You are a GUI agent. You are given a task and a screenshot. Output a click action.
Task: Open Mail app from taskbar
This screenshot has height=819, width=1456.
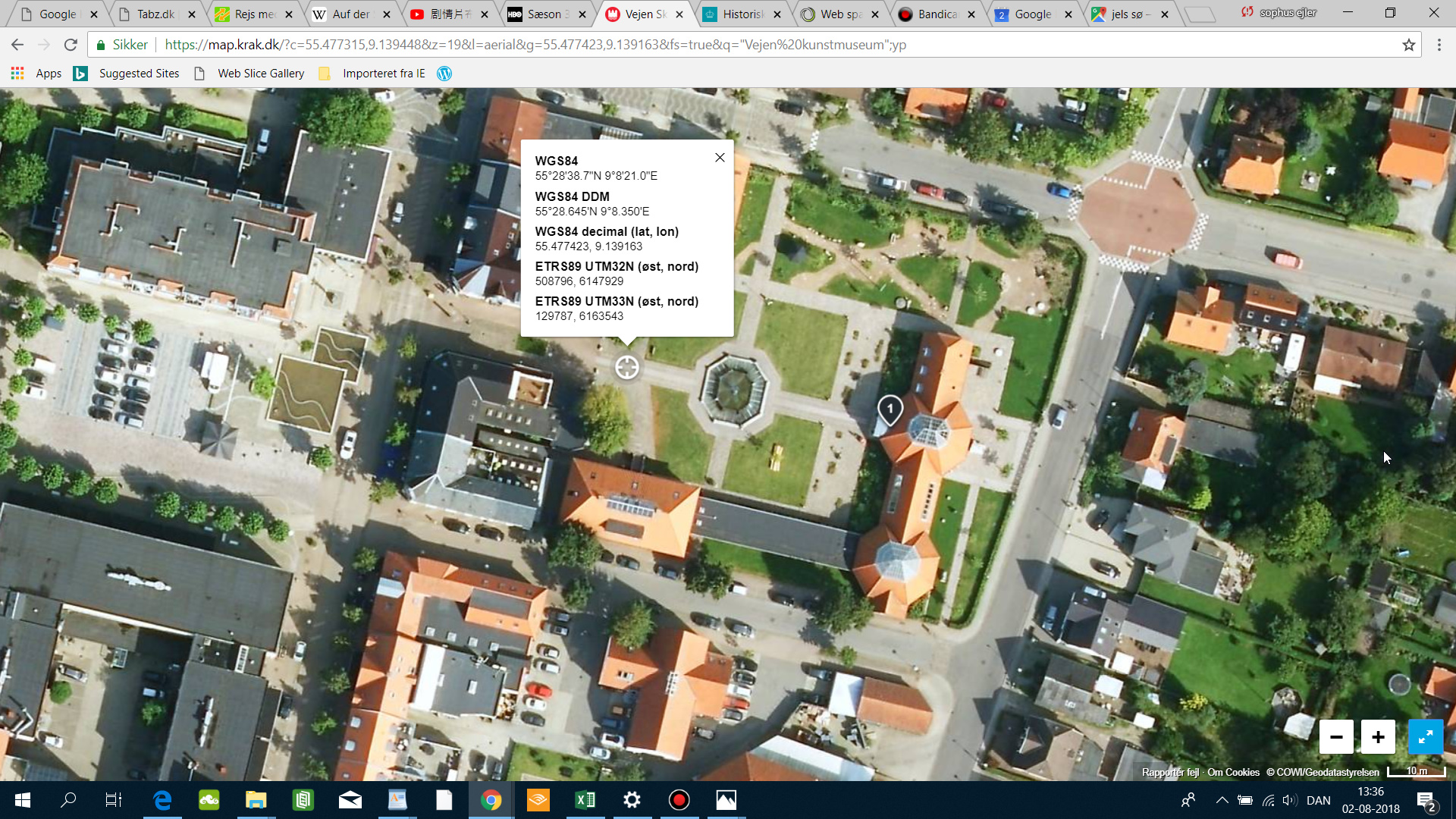(x=350, y=800)
